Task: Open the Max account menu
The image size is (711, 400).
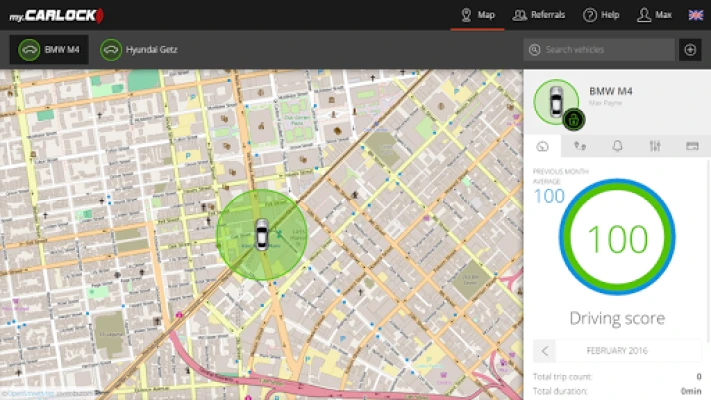Action: (654, 15)
